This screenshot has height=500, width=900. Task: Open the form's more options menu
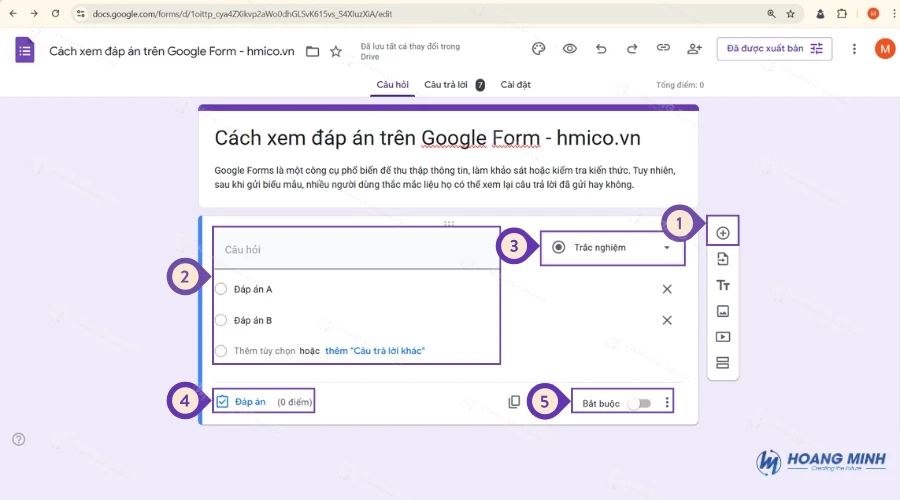pyautogui.click(x=854, y=49)
